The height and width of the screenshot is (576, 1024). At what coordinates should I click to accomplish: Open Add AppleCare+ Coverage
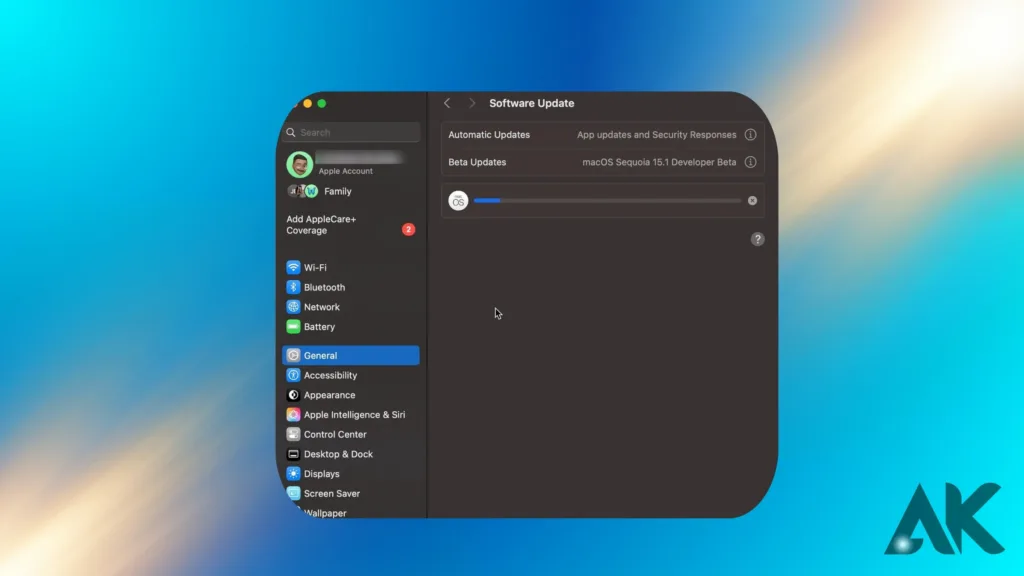pos(322,225)
